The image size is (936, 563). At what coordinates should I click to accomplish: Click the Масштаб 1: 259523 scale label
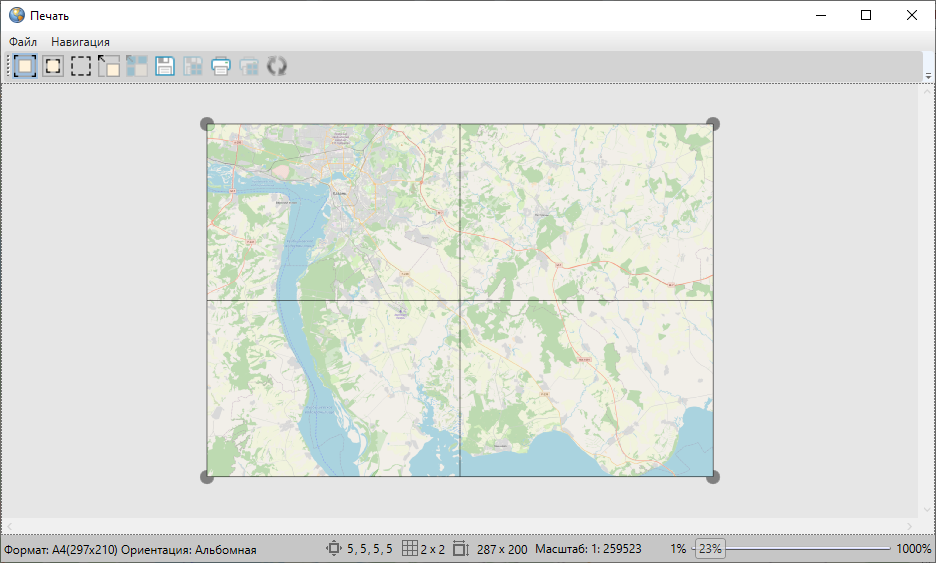click(x=588, y=549)
